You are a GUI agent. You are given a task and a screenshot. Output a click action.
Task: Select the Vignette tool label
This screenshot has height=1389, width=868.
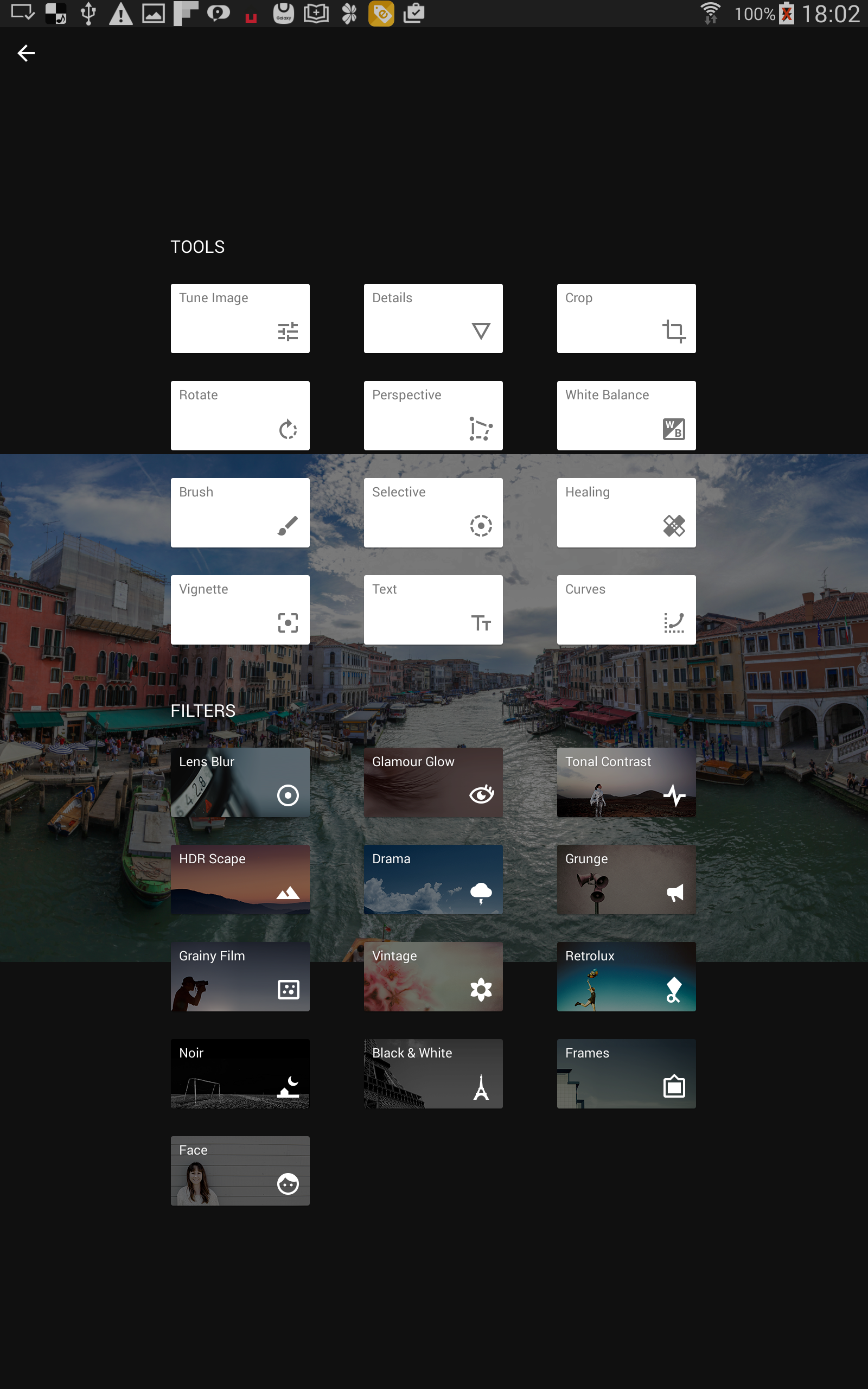203,589
